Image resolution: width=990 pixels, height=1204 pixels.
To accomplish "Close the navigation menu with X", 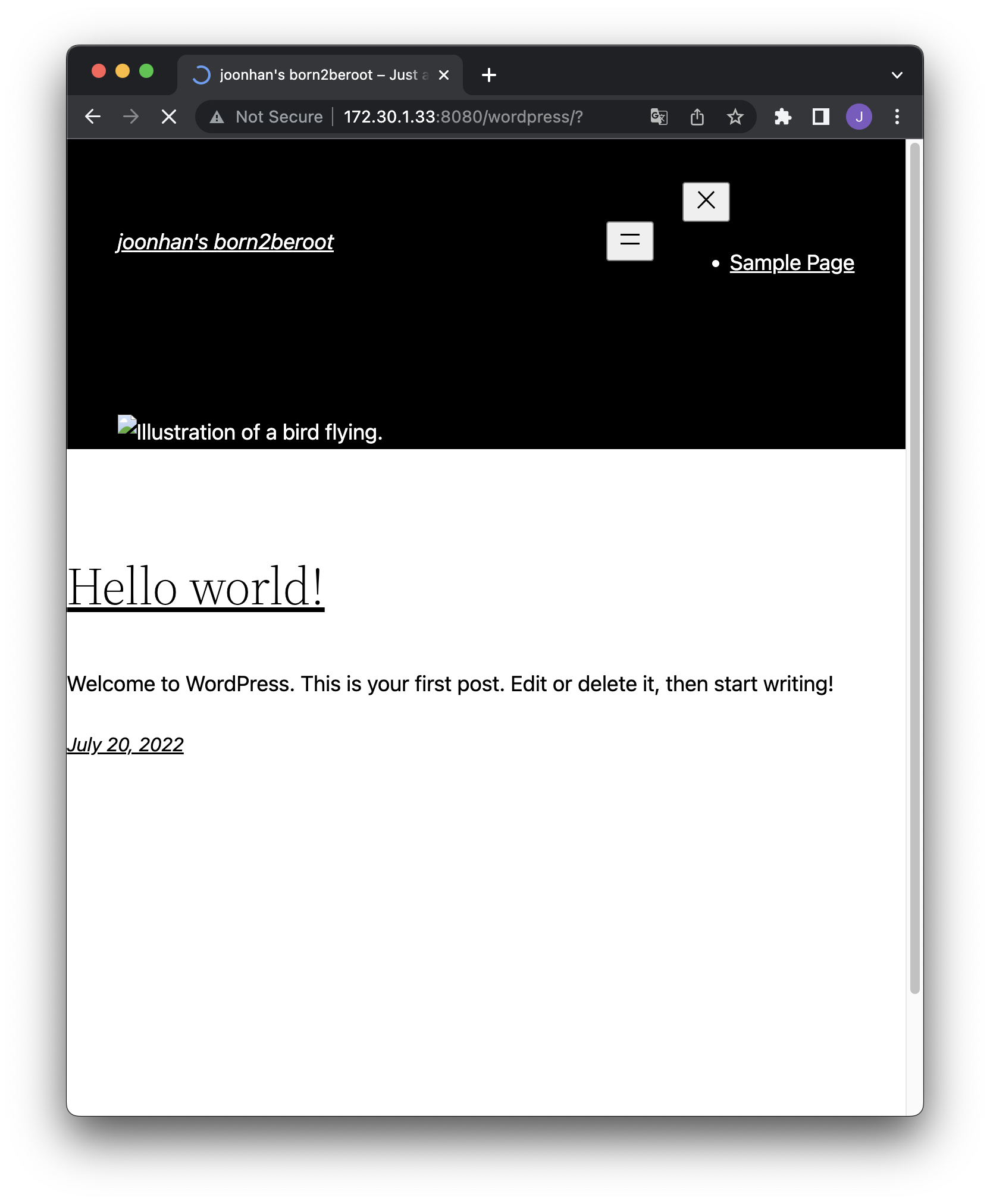I will (x=706, y=201).
